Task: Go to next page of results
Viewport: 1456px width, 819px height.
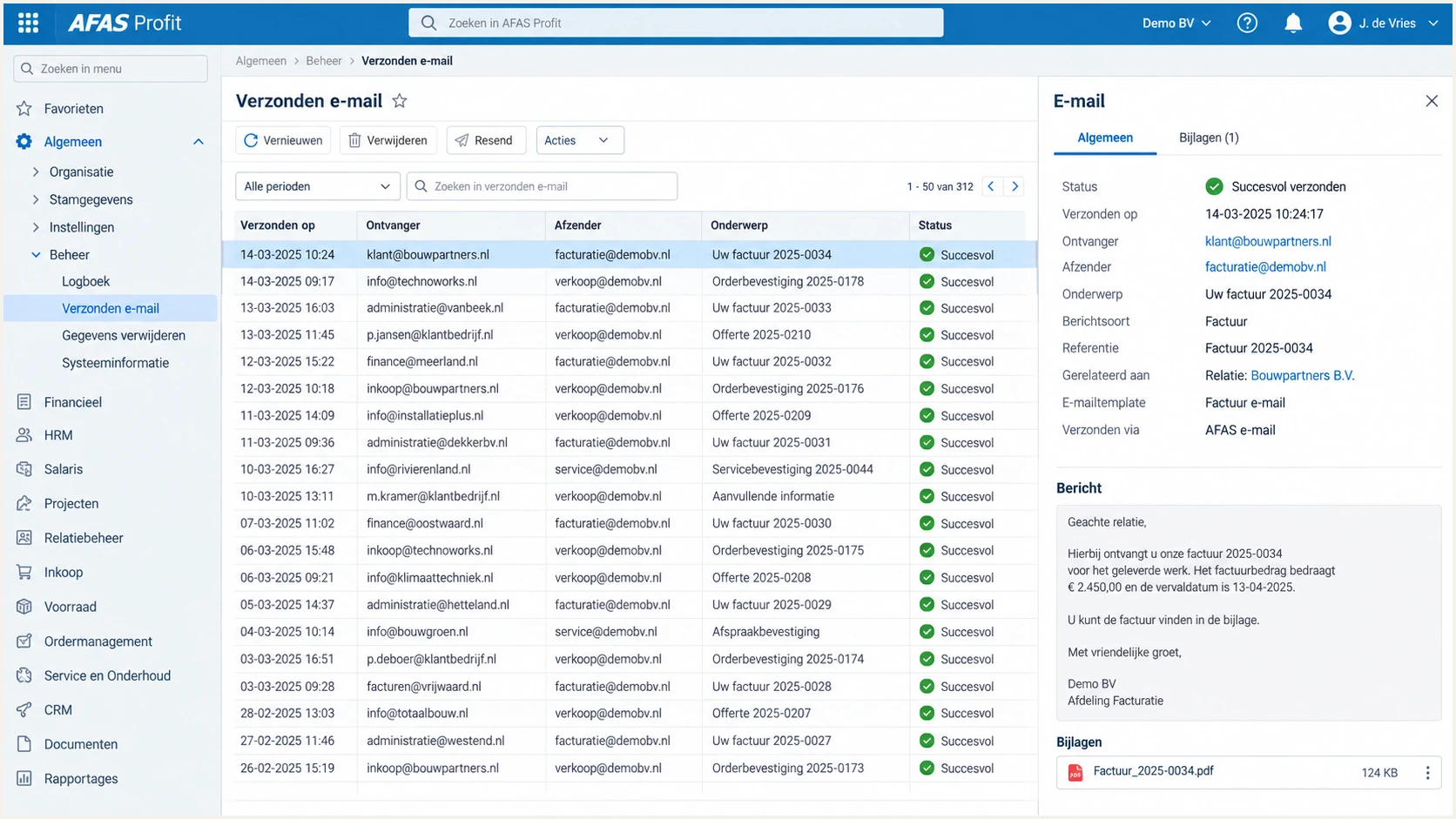Action: click(1014, 186)
